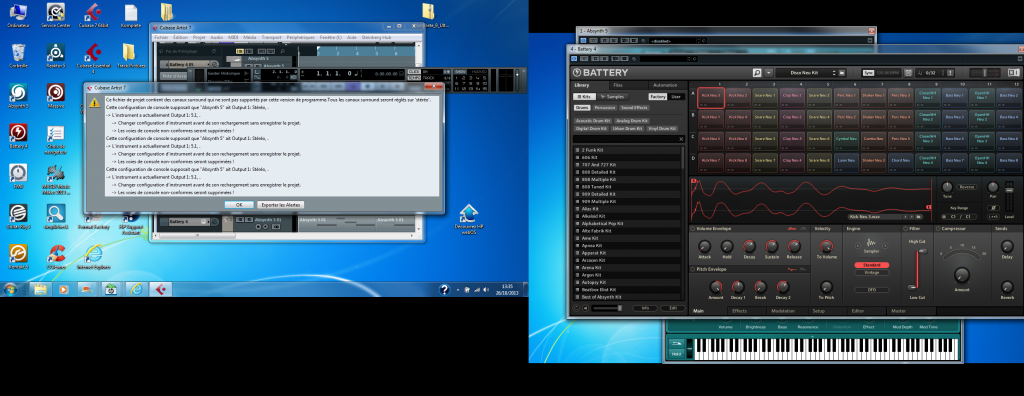The image size is (1024, 396).
Task: Open Windows Explorer from the taskbar
Action: click(40, 289)
